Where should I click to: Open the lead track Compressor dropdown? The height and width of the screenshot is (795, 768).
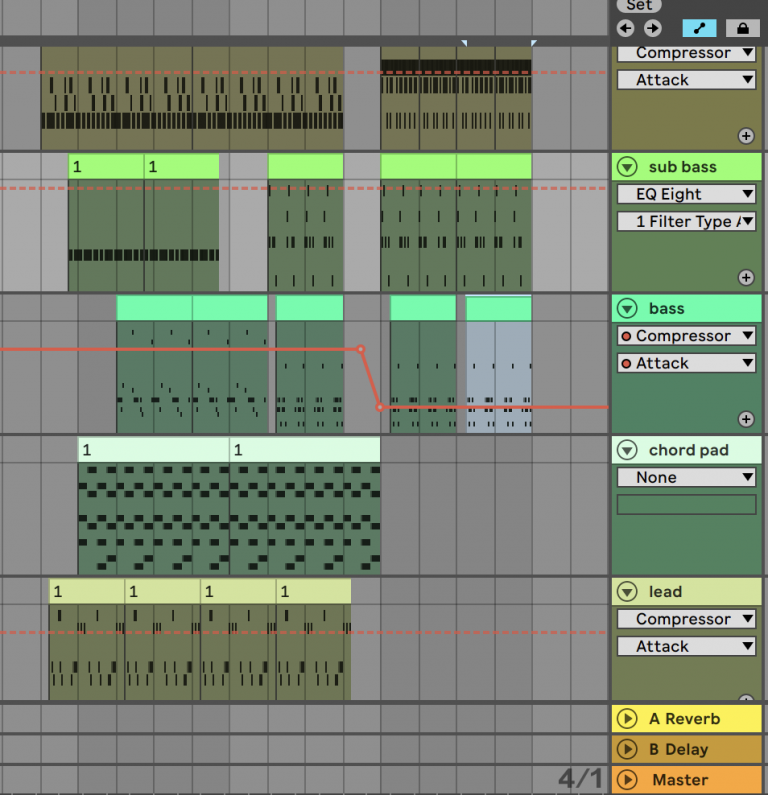tap(686, 619)
